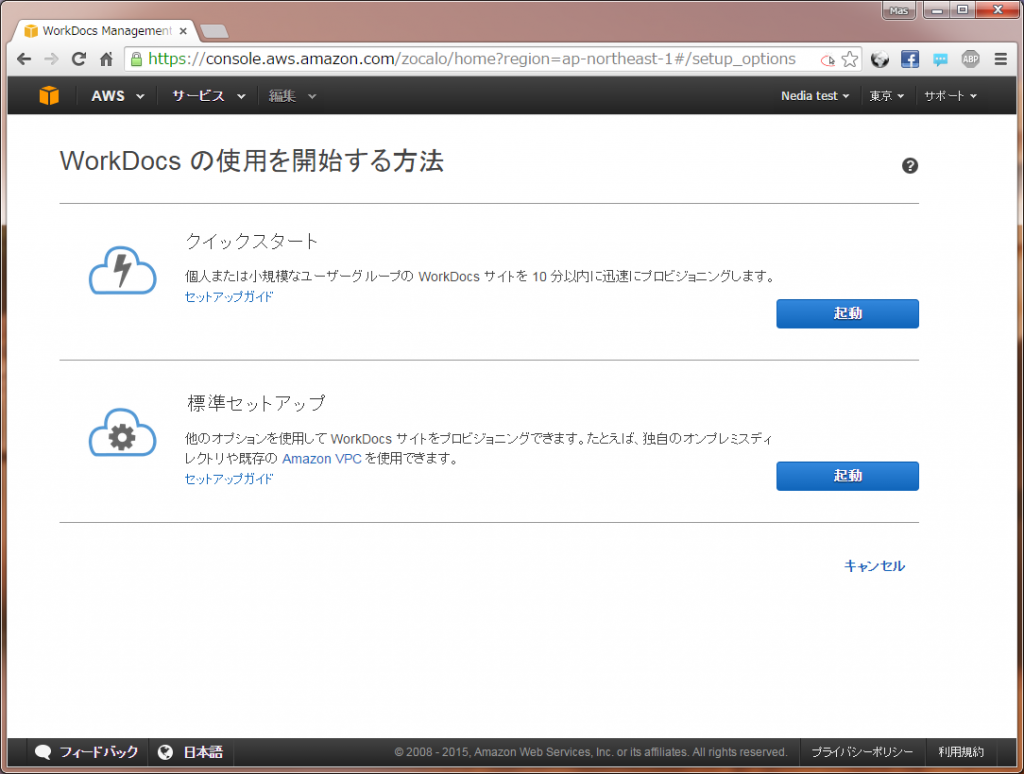Image resolution: width=1024 pixels, height=774 pixels.
Task: Open the Standard Setup セットアップガイド link
Action: pyautogui.click(x=229, y=479)
